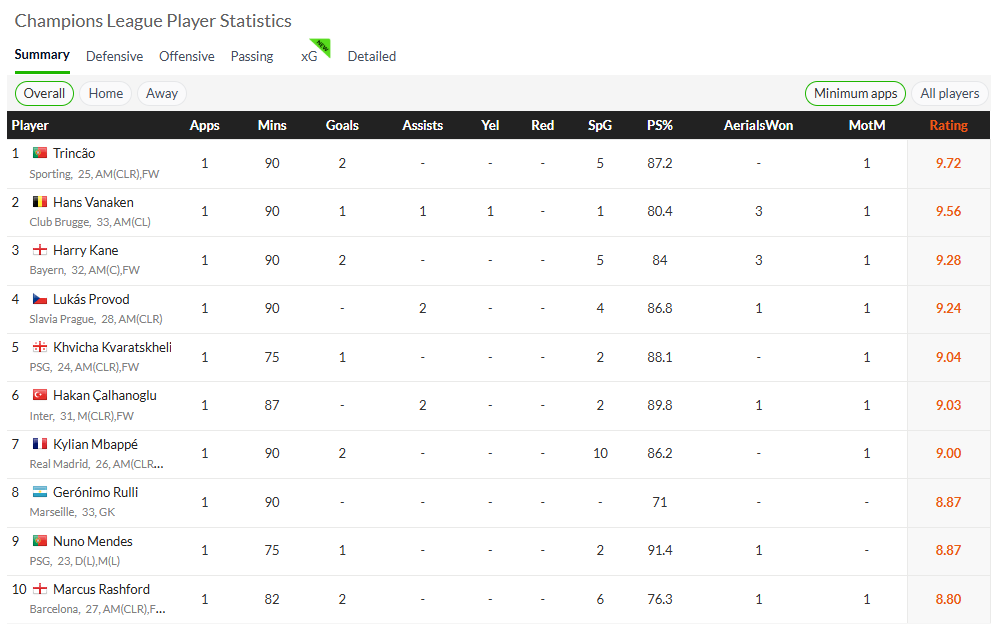Open Marcus Rashford's player page
996x624 pixels.
click(x=101, y=589)
